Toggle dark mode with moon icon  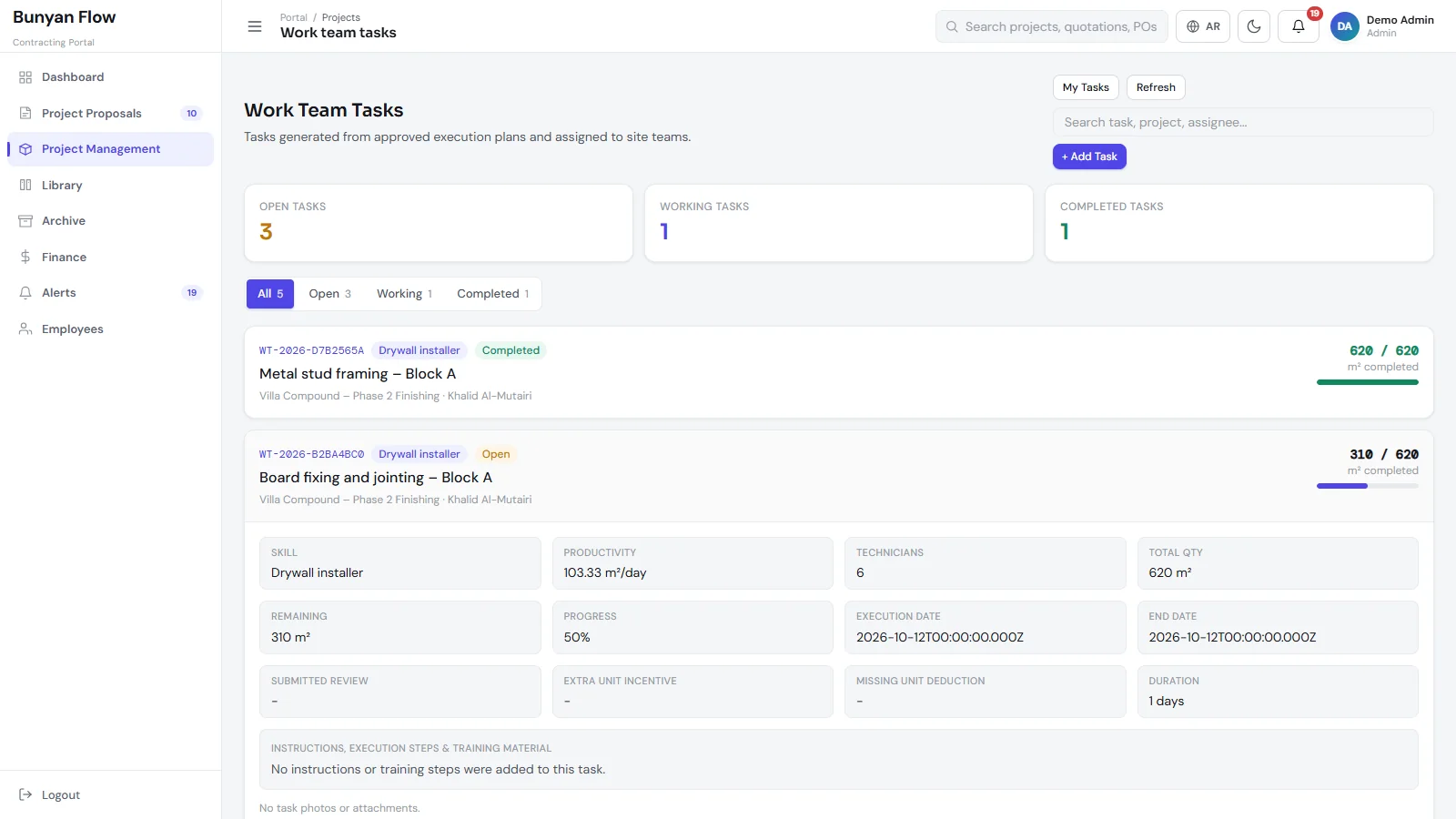pyautogui.click(x=1254, y=26)
